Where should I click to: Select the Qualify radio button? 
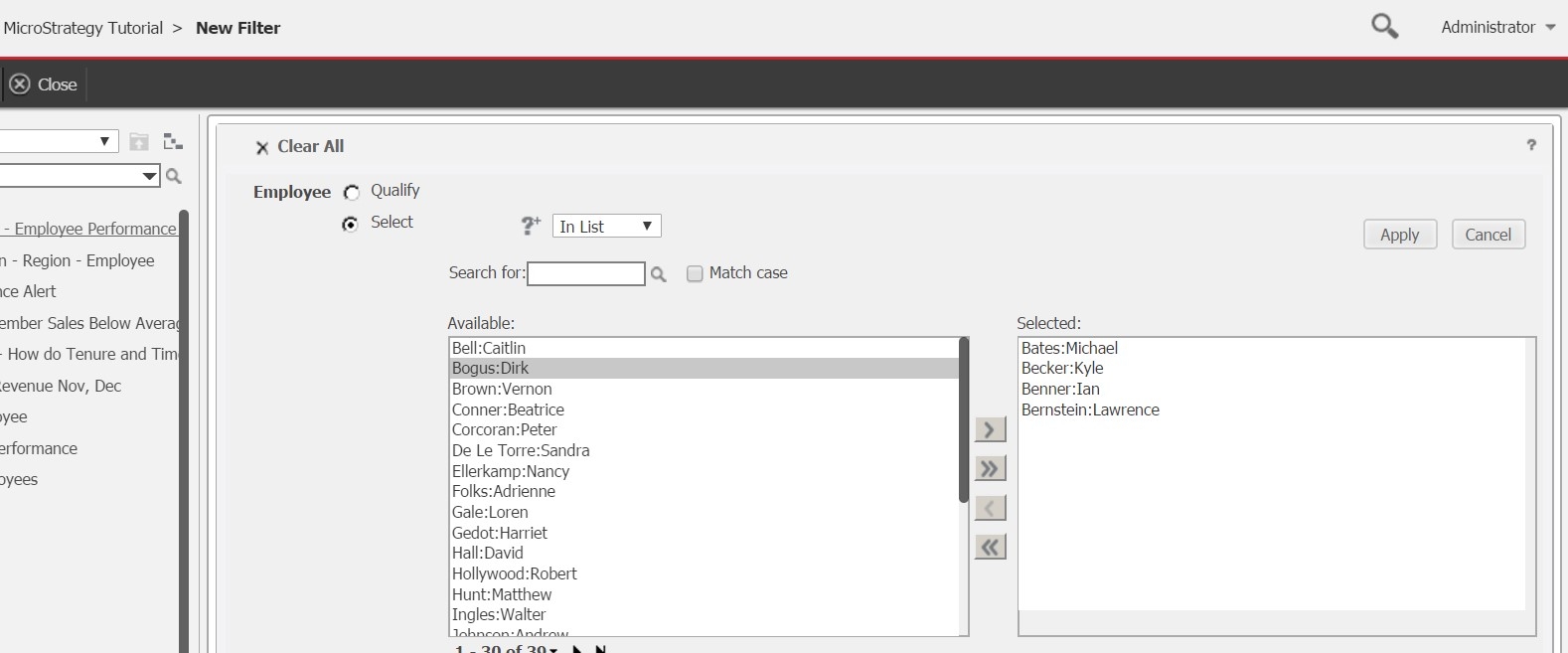coord(351,192)
